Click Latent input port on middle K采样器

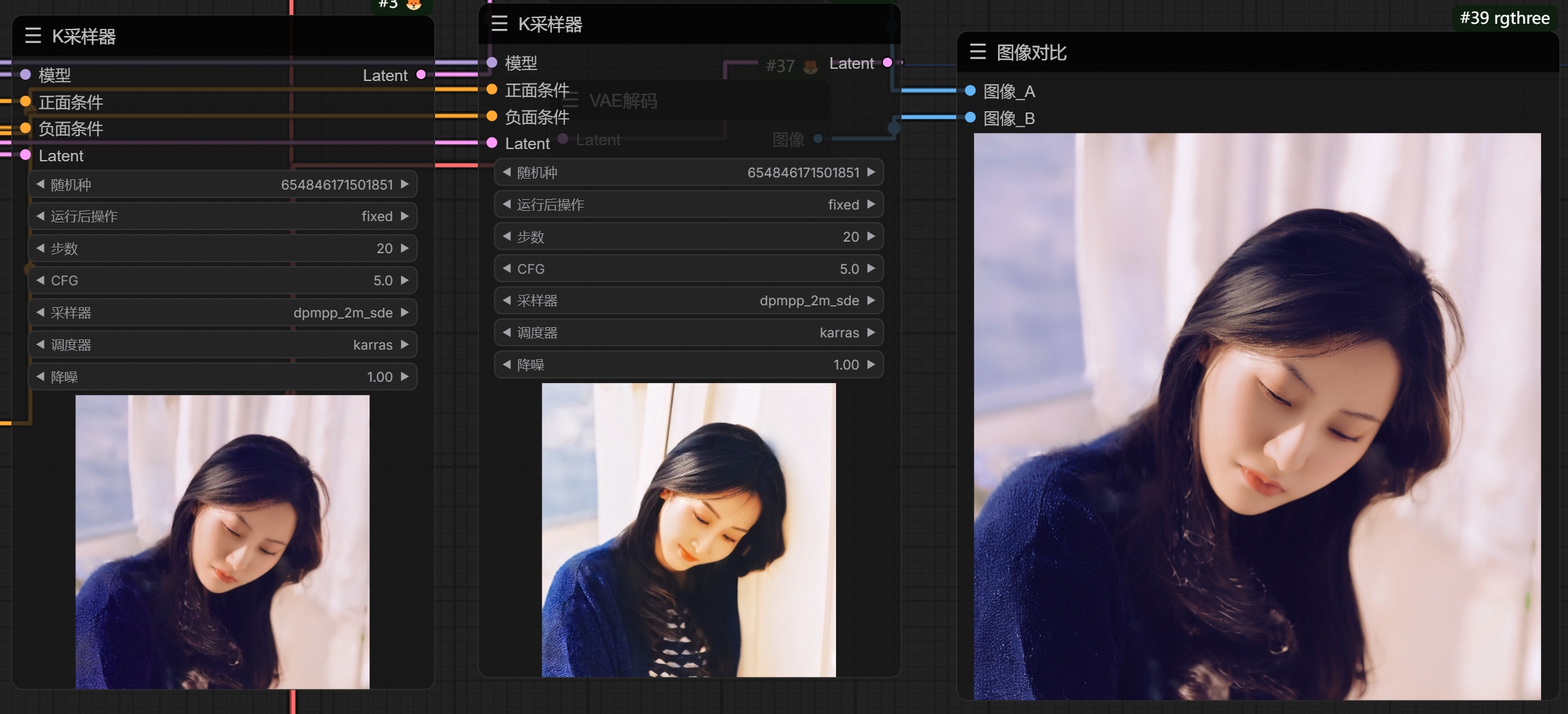[x=492, y=143]
